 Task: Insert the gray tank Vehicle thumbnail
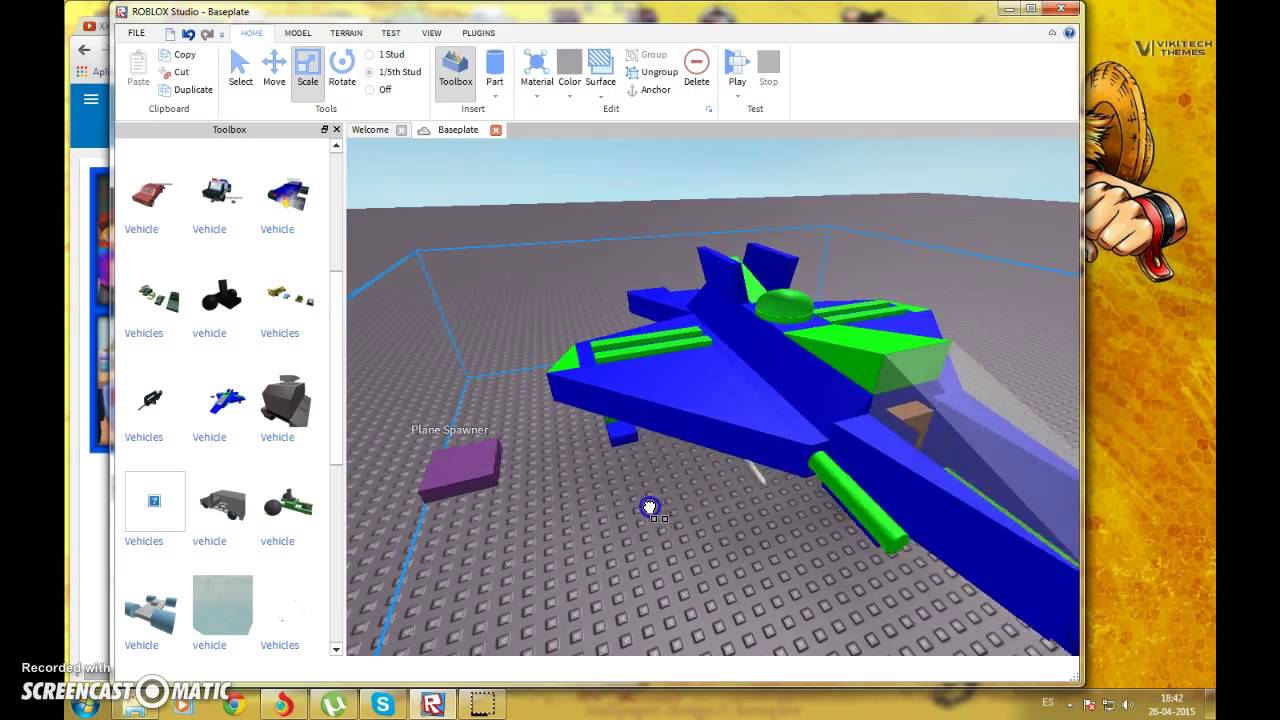285,401
